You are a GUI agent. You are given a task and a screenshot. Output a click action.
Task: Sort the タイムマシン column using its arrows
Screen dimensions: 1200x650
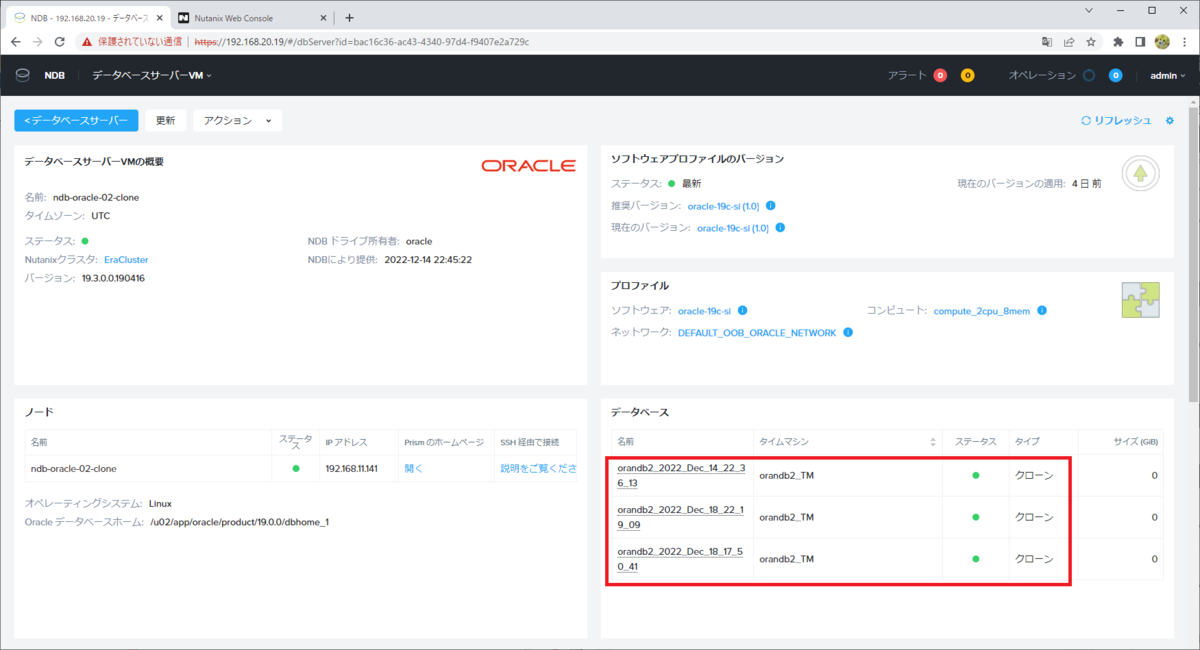934,441
